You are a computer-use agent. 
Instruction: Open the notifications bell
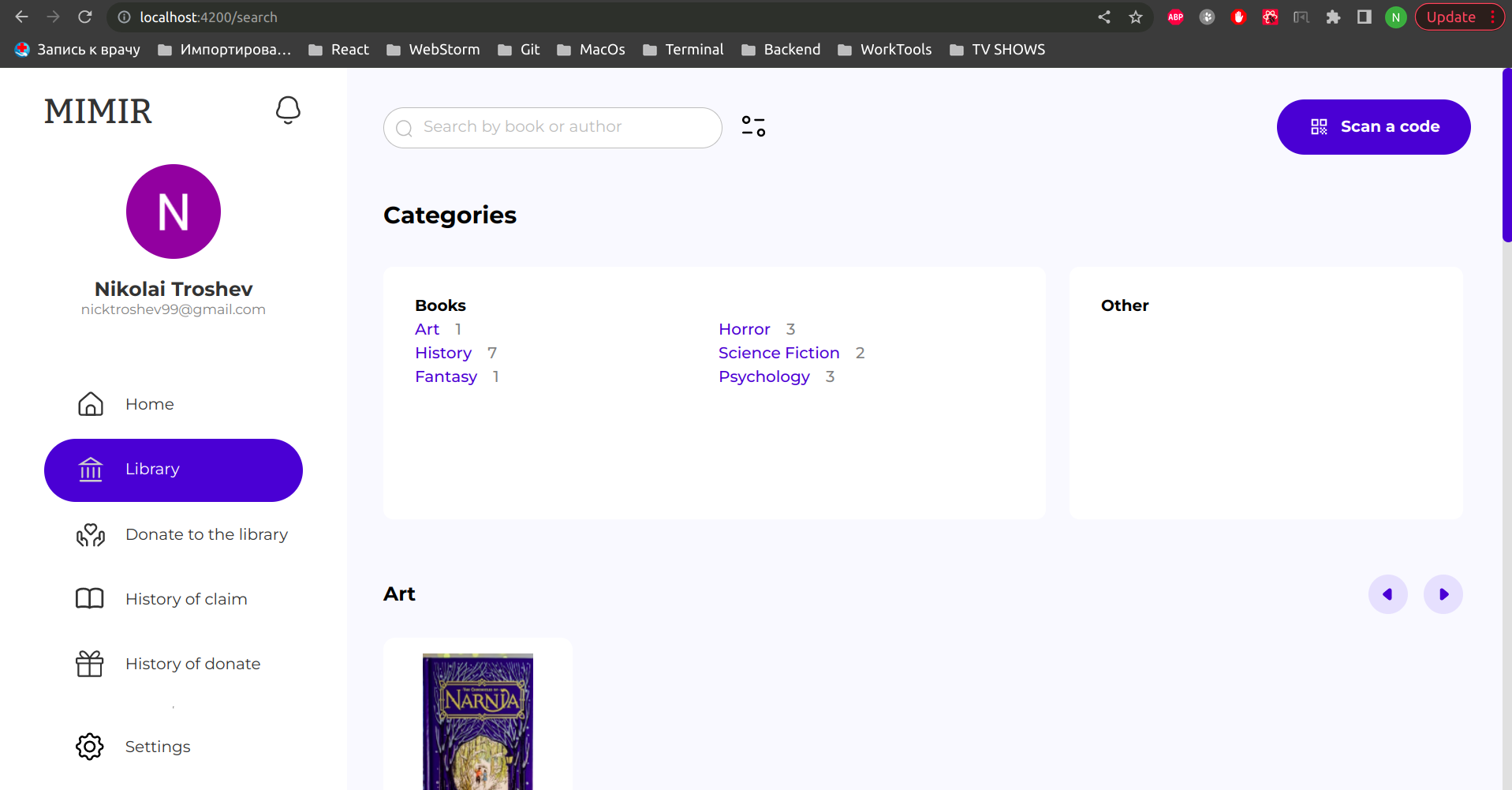287,110
